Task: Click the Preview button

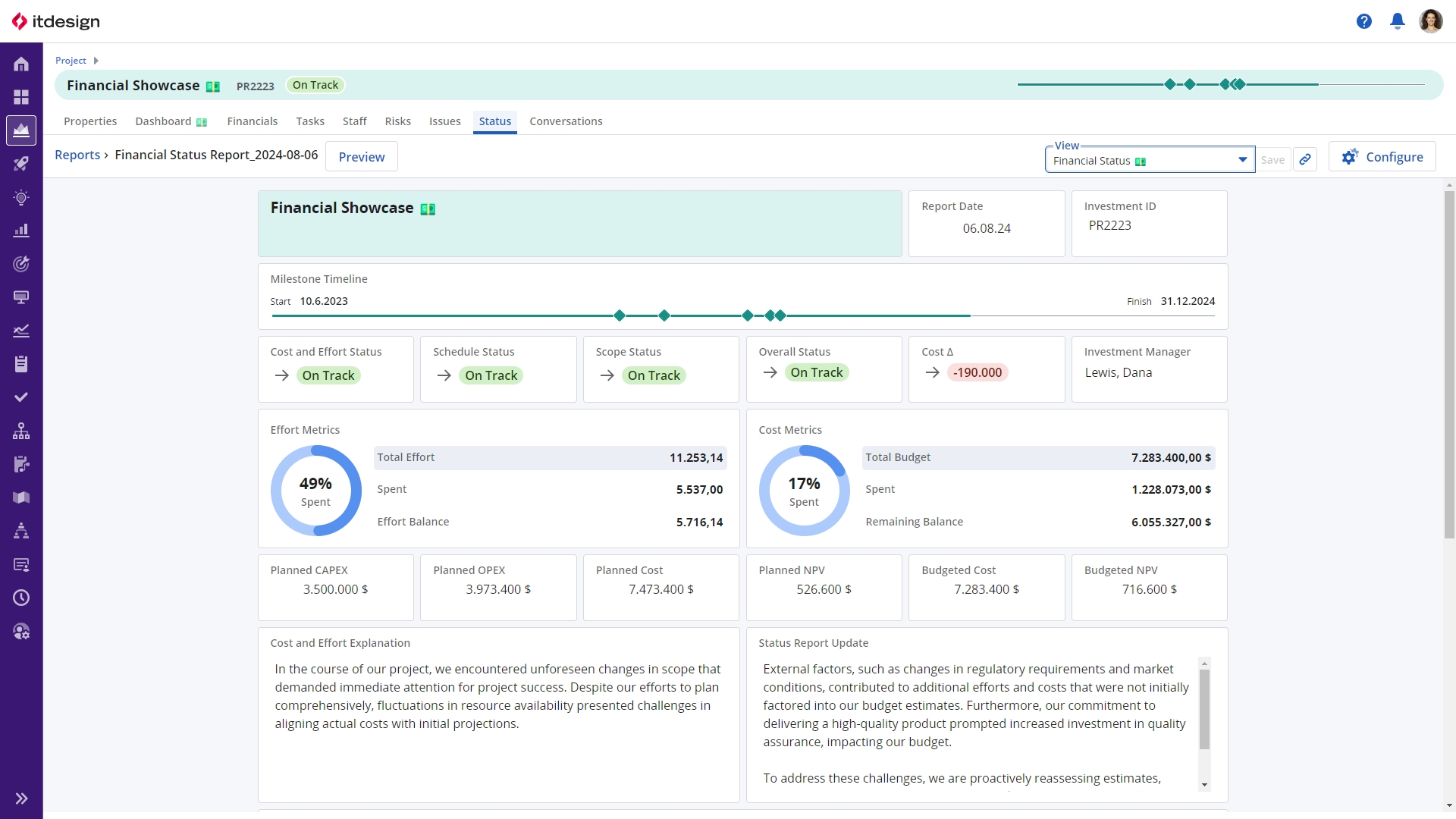Action: pyautogui.click(x=361, y=157)
